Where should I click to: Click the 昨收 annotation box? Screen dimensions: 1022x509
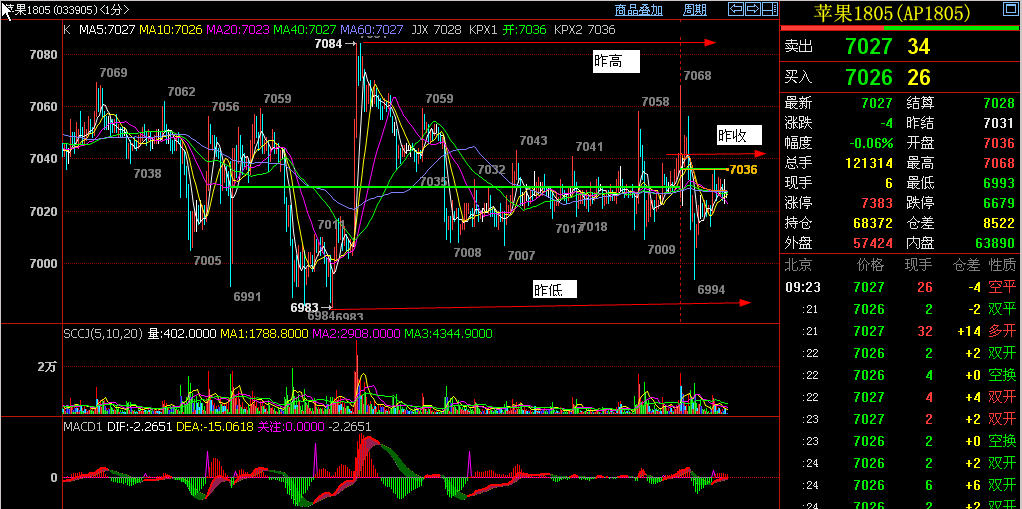tap(739, 135)
